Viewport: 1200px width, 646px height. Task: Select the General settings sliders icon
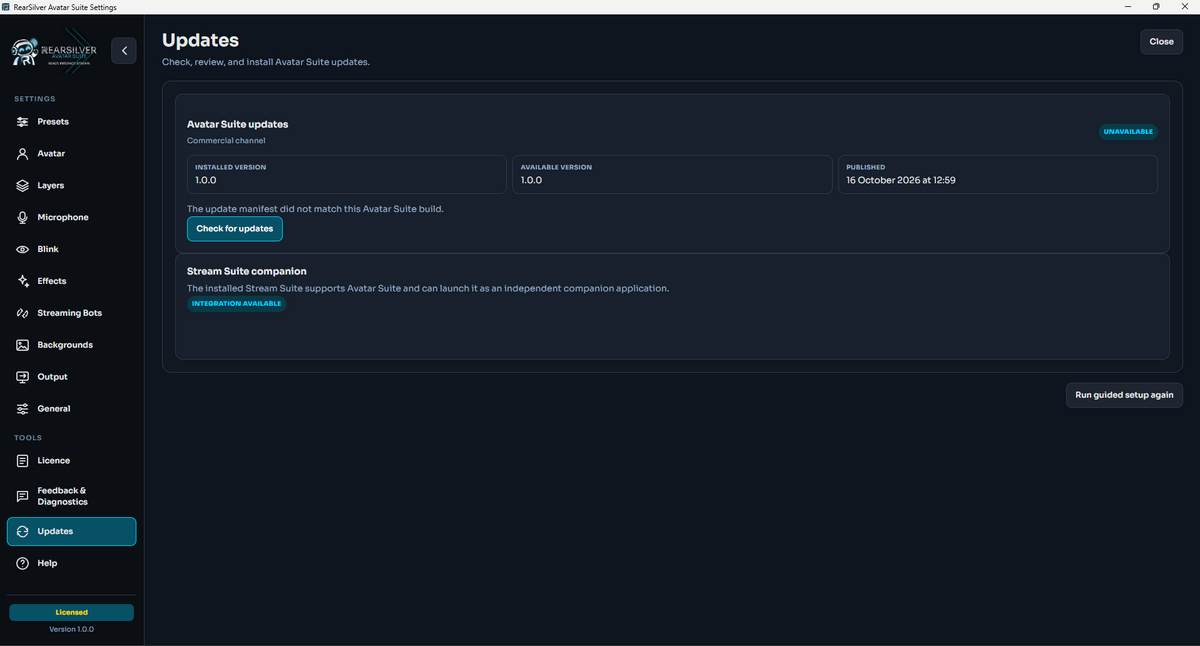(x=23, y=409)
